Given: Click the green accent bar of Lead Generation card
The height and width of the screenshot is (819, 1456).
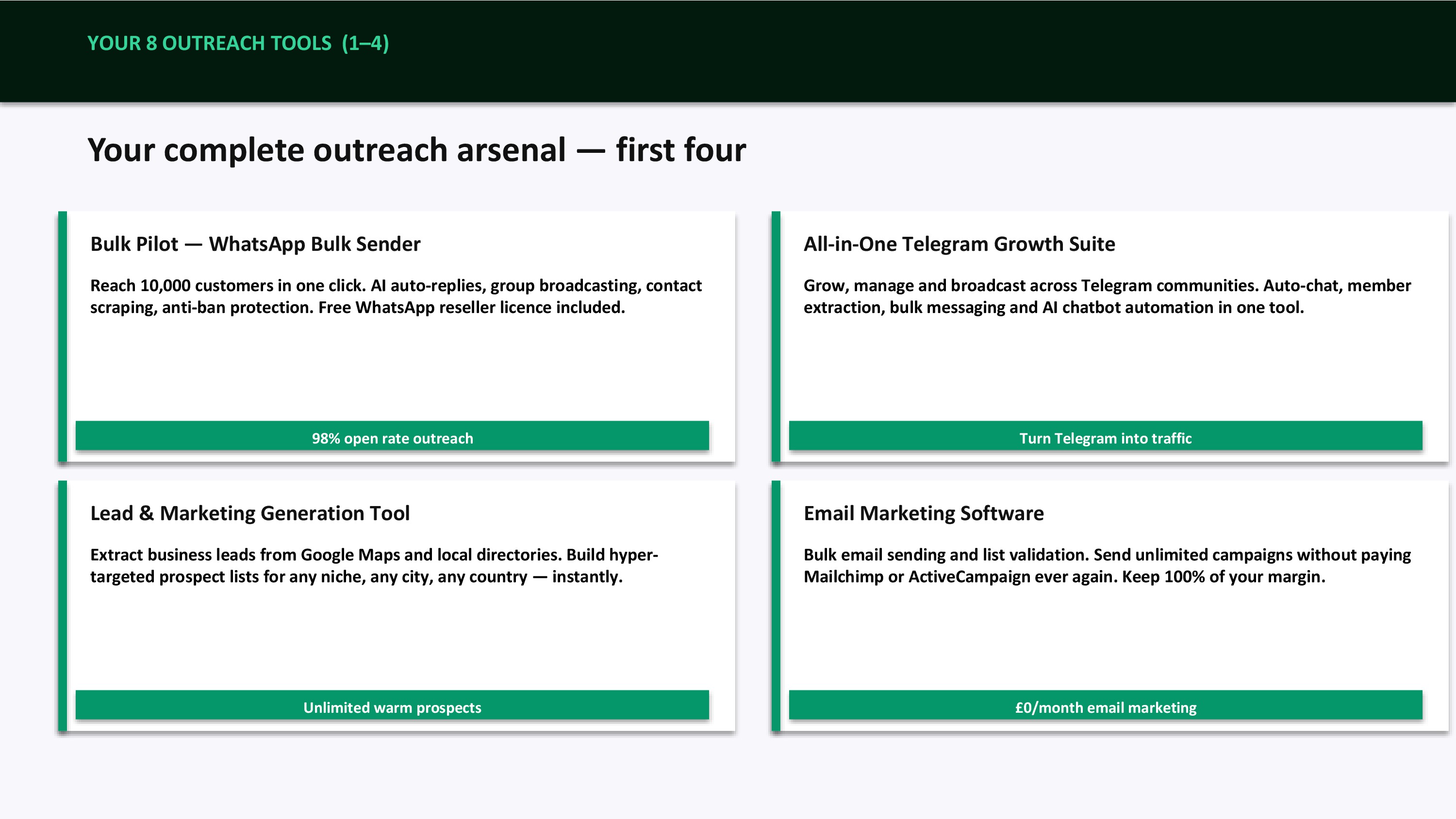Looking at the screenshot, I should pos(63,606).
